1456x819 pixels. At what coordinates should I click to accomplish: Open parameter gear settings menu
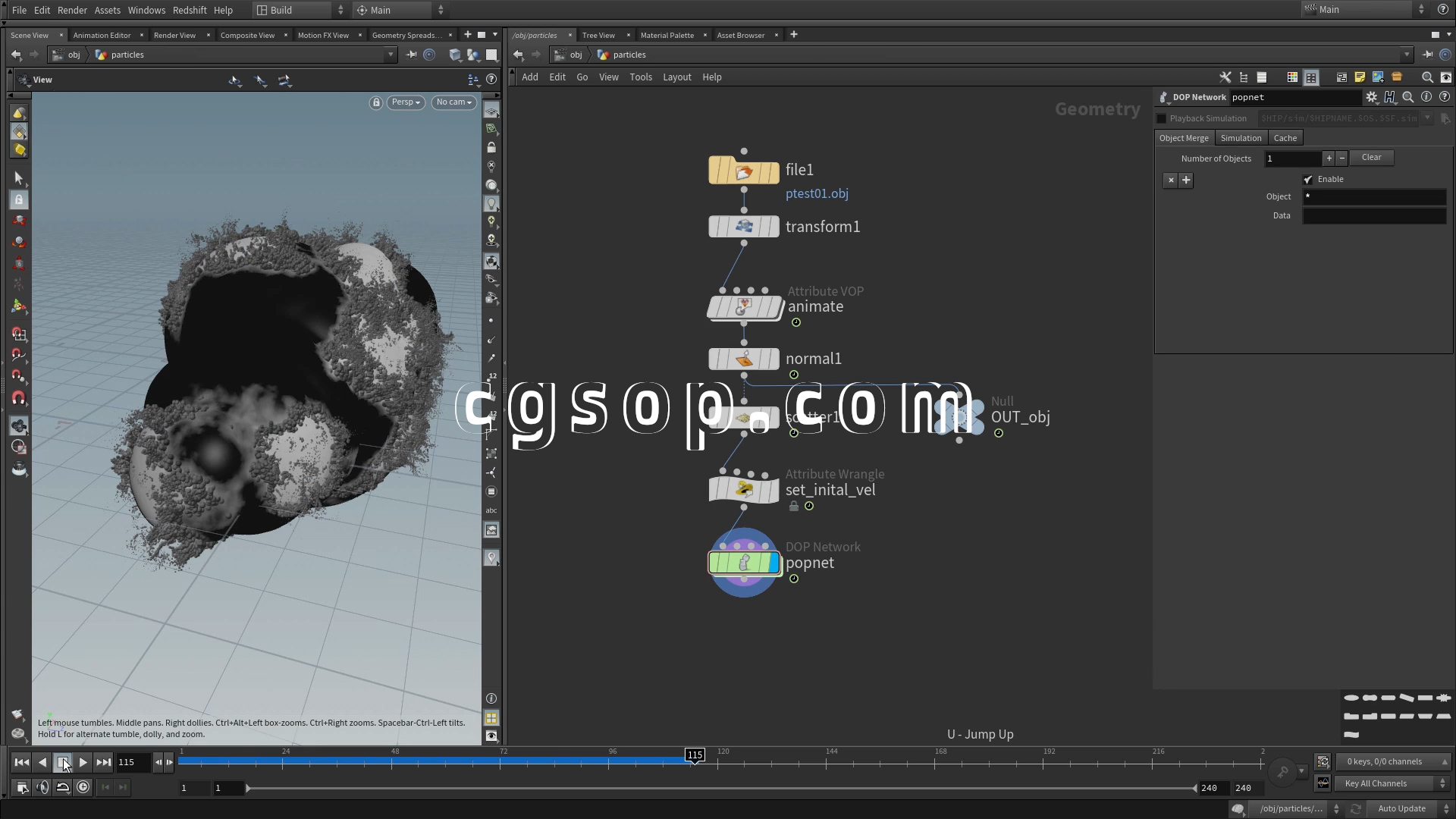coord(1371,97)
